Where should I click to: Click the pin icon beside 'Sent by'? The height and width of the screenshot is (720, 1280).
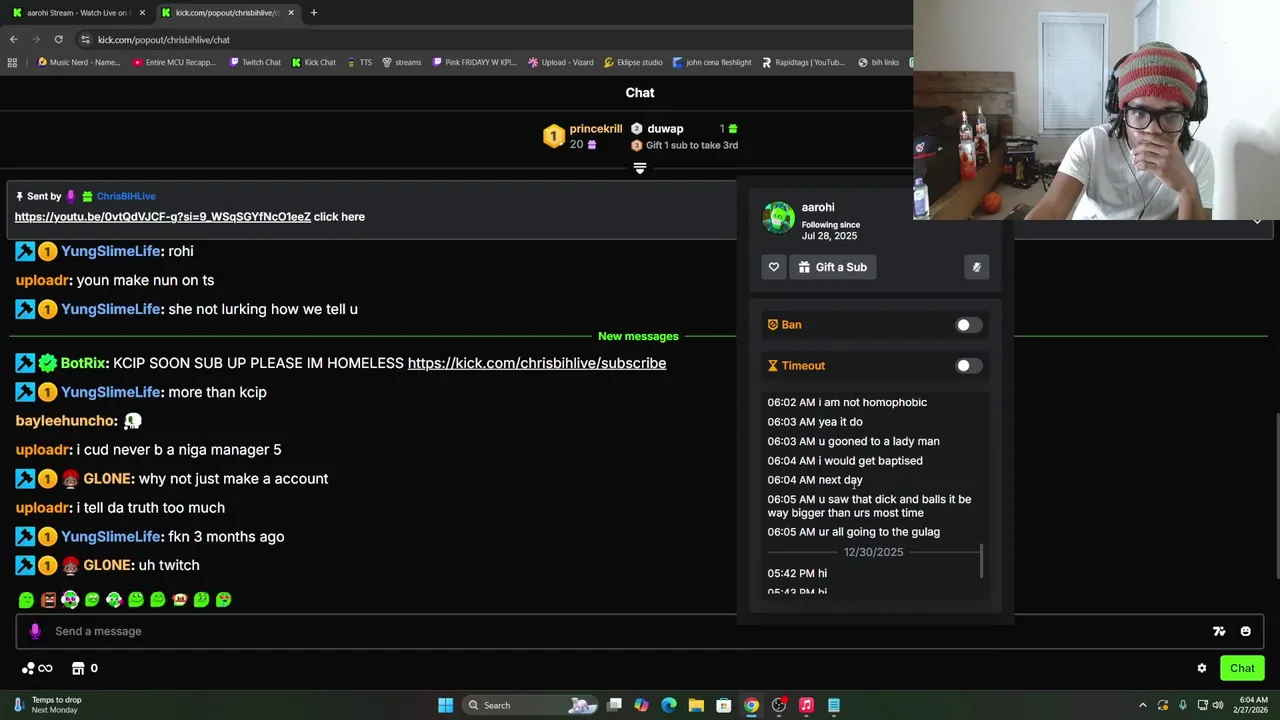(19, 196)
